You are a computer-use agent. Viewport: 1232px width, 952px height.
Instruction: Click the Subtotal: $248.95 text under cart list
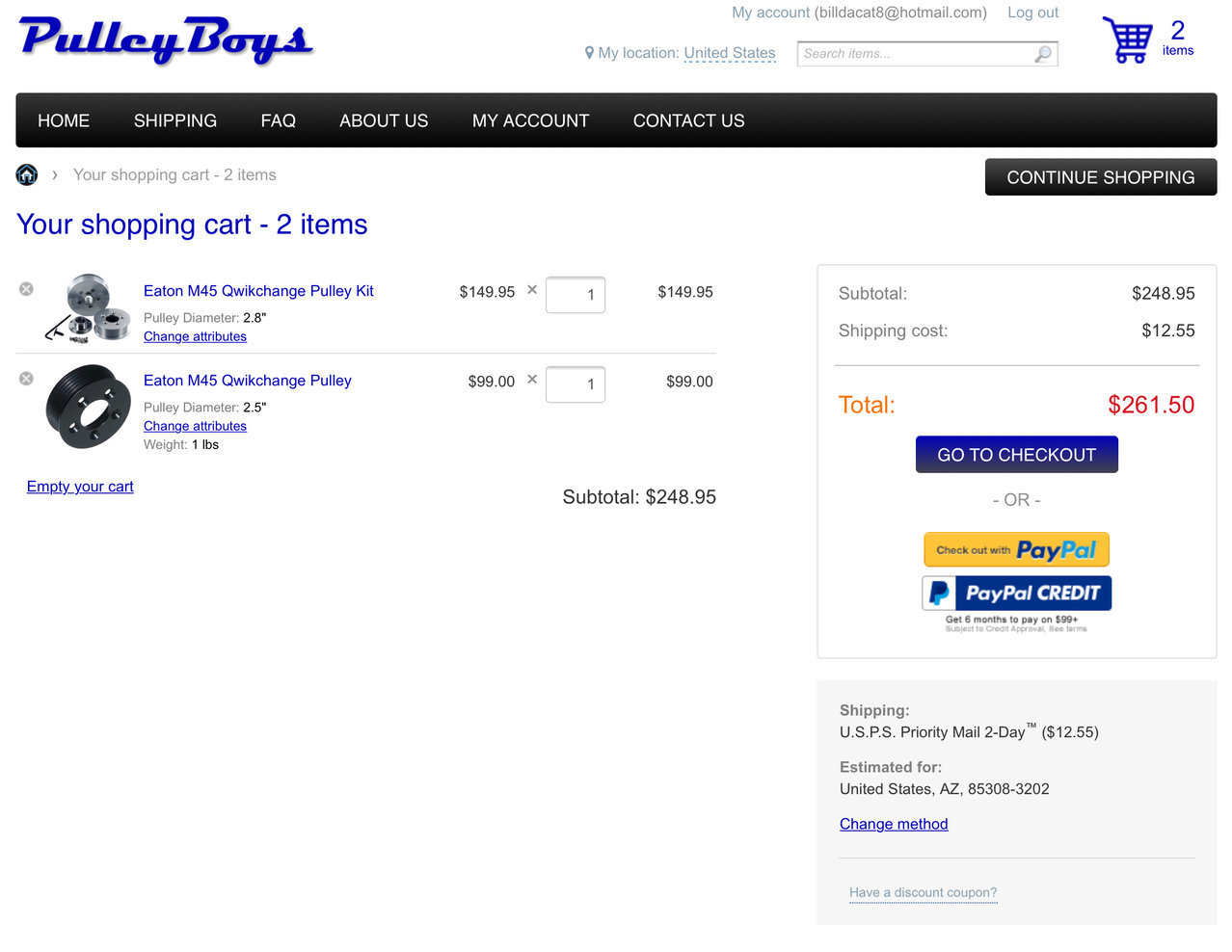pyautogui.click(x=639, y=497)
